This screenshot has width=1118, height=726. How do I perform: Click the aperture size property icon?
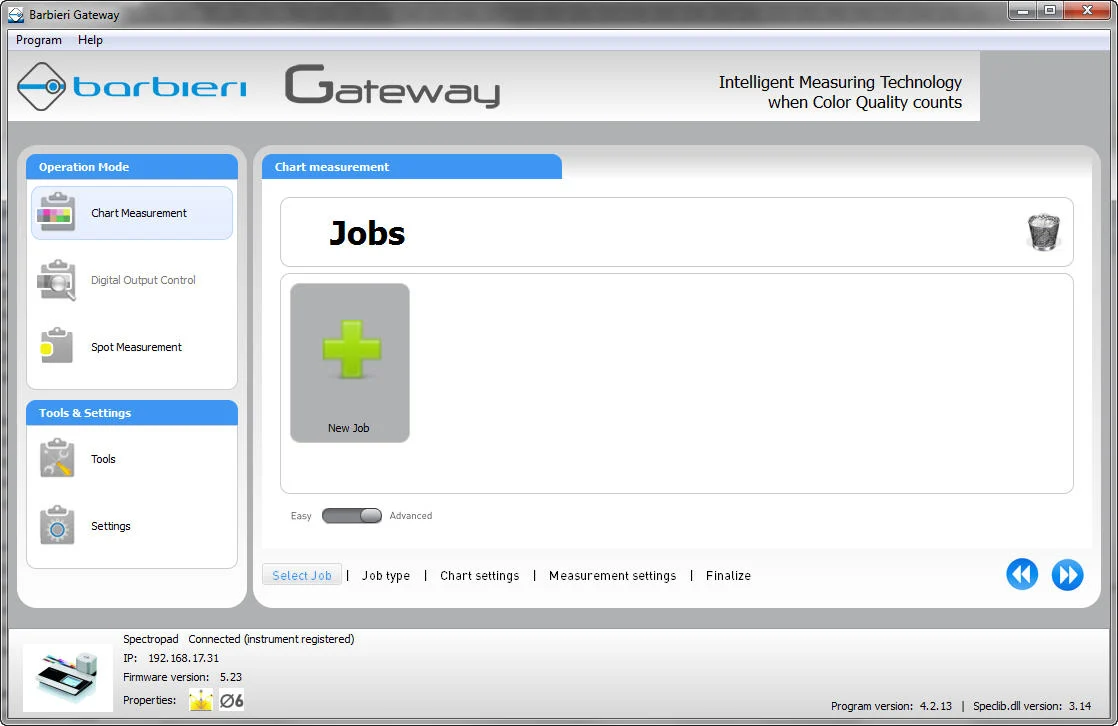point(231,700)
